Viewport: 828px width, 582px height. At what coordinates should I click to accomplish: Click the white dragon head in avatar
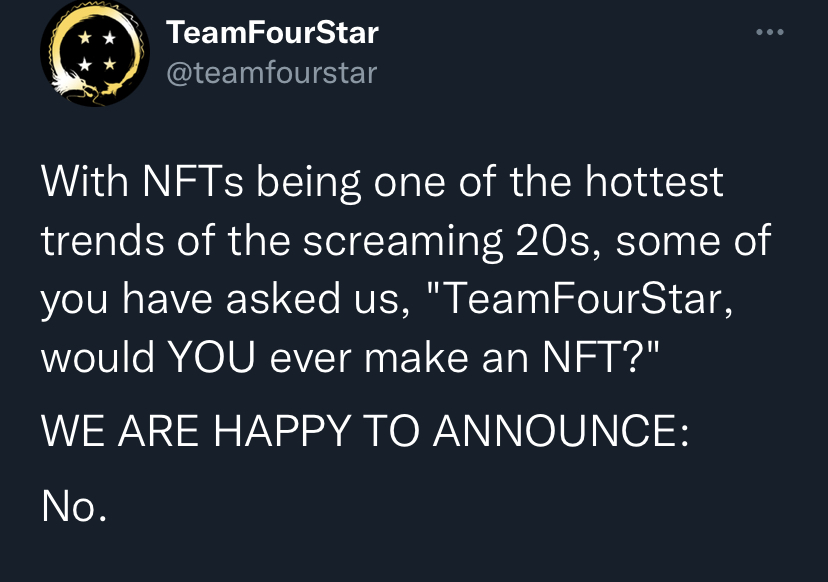tap(70, 86)
